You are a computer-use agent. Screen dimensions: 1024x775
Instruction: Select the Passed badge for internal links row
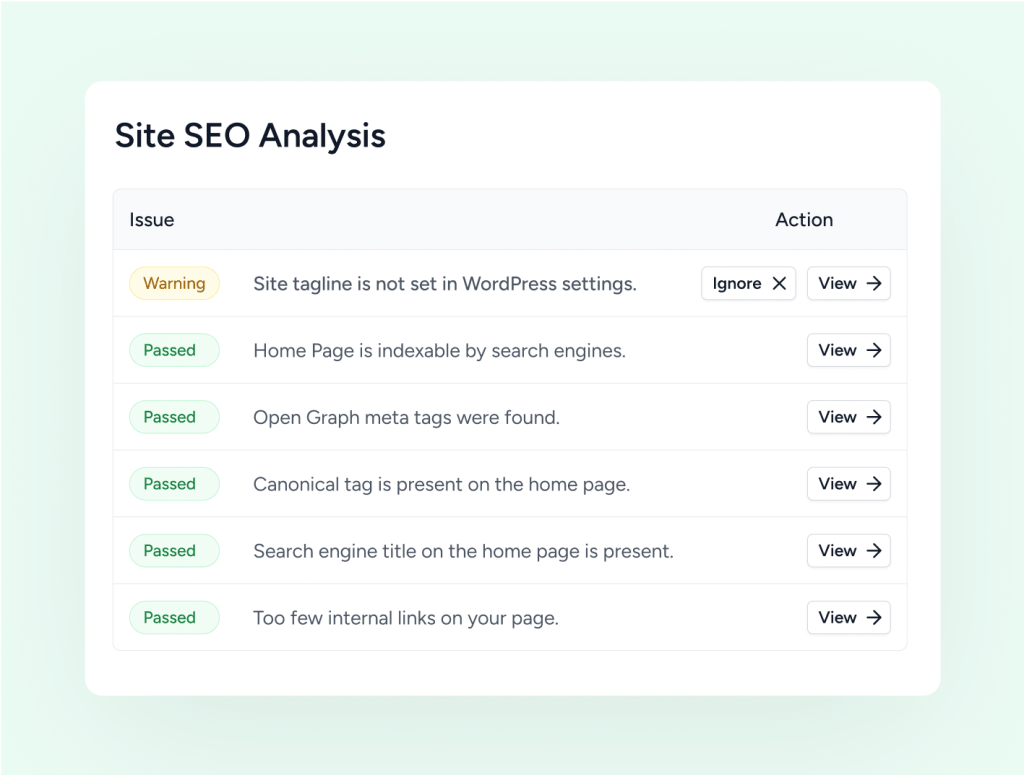pos(174,617)
